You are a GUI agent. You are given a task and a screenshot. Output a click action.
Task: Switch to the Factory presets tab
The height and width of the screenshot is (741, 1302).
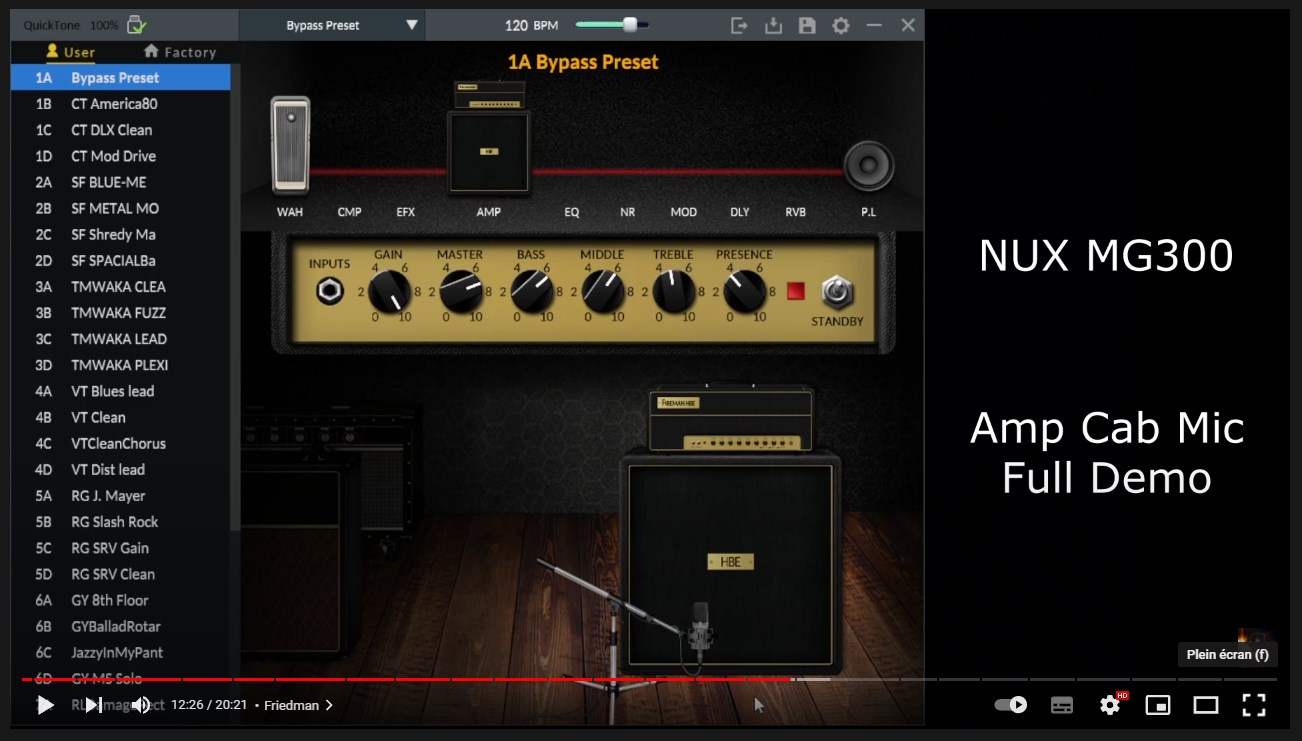180,51
